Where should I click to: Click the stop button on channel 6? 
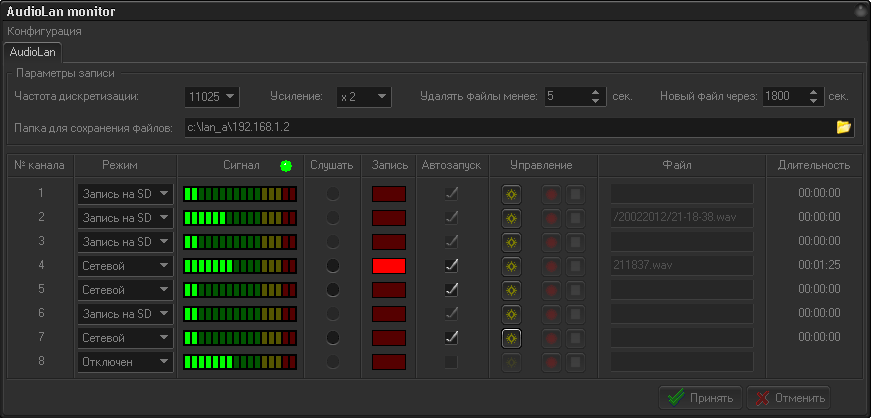[576, 314]
